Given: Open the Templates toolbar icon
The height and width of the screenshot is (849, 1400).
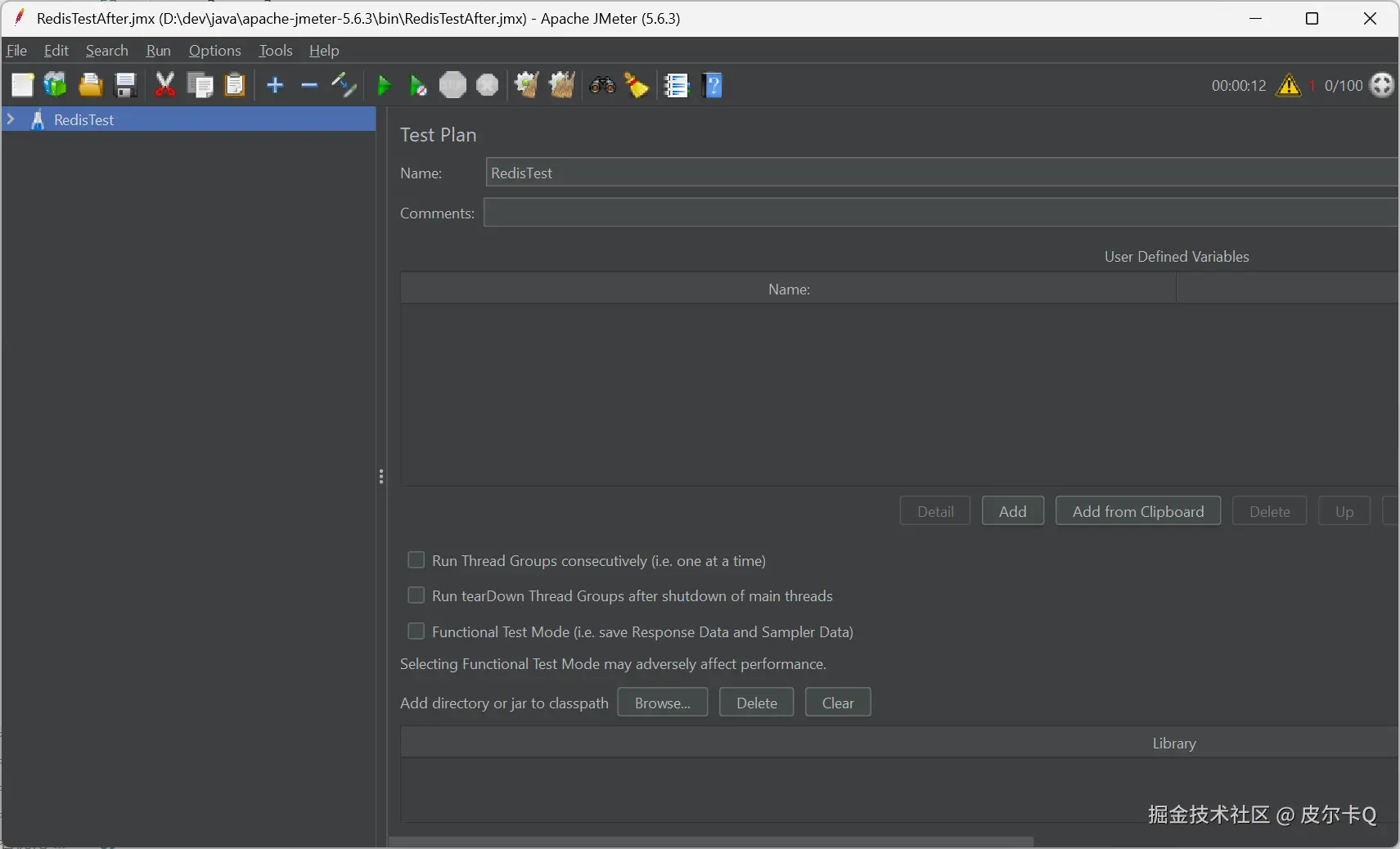Looking at the screenshot, I should point(55,85).
